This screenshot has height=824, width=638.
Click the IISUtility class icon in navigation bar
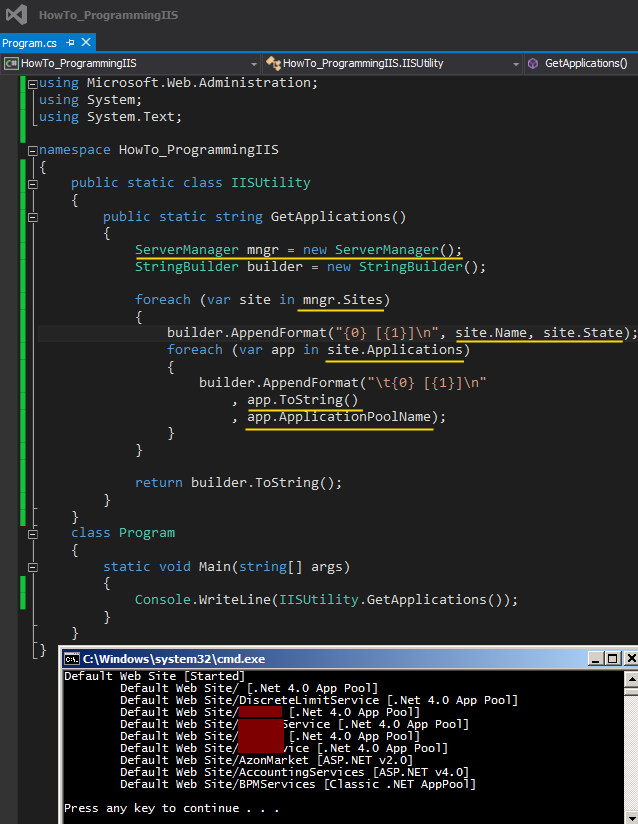click(272, 63)
